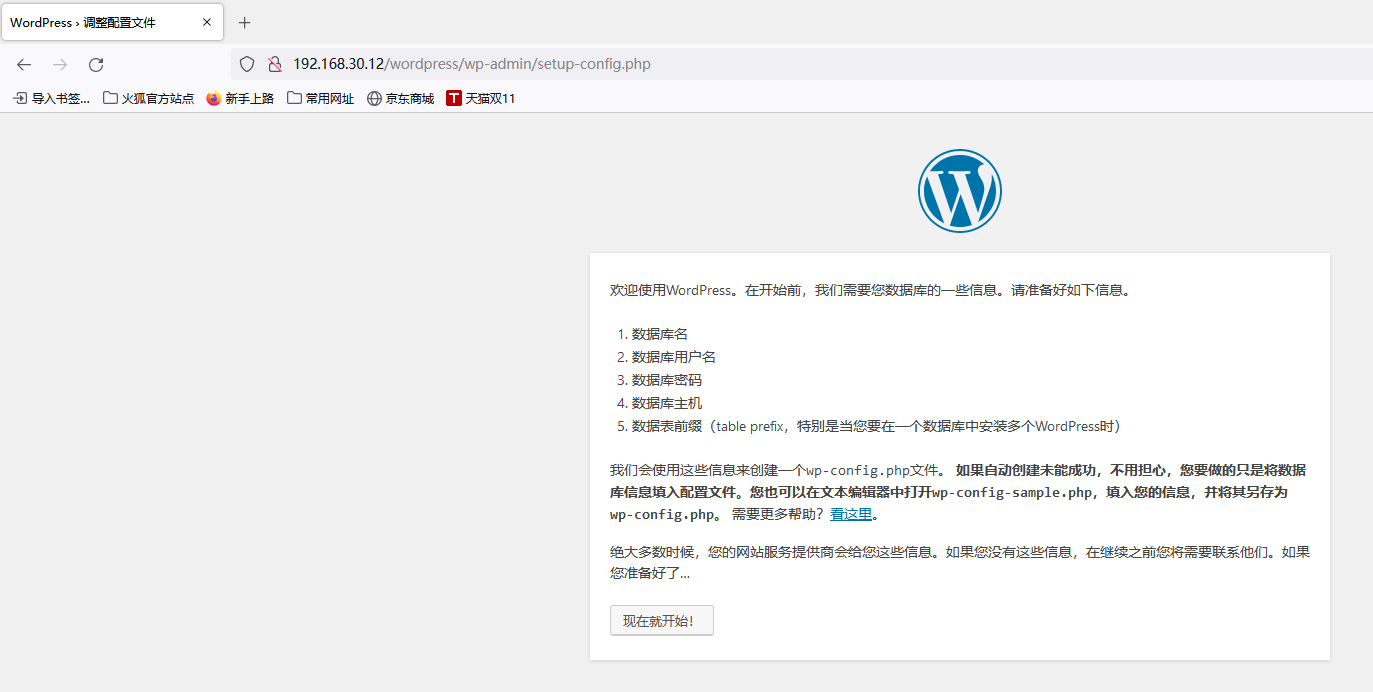Screen dimensions: 1373x692
Task: Reload the page with refresh icon
Action: coord(96,64)
